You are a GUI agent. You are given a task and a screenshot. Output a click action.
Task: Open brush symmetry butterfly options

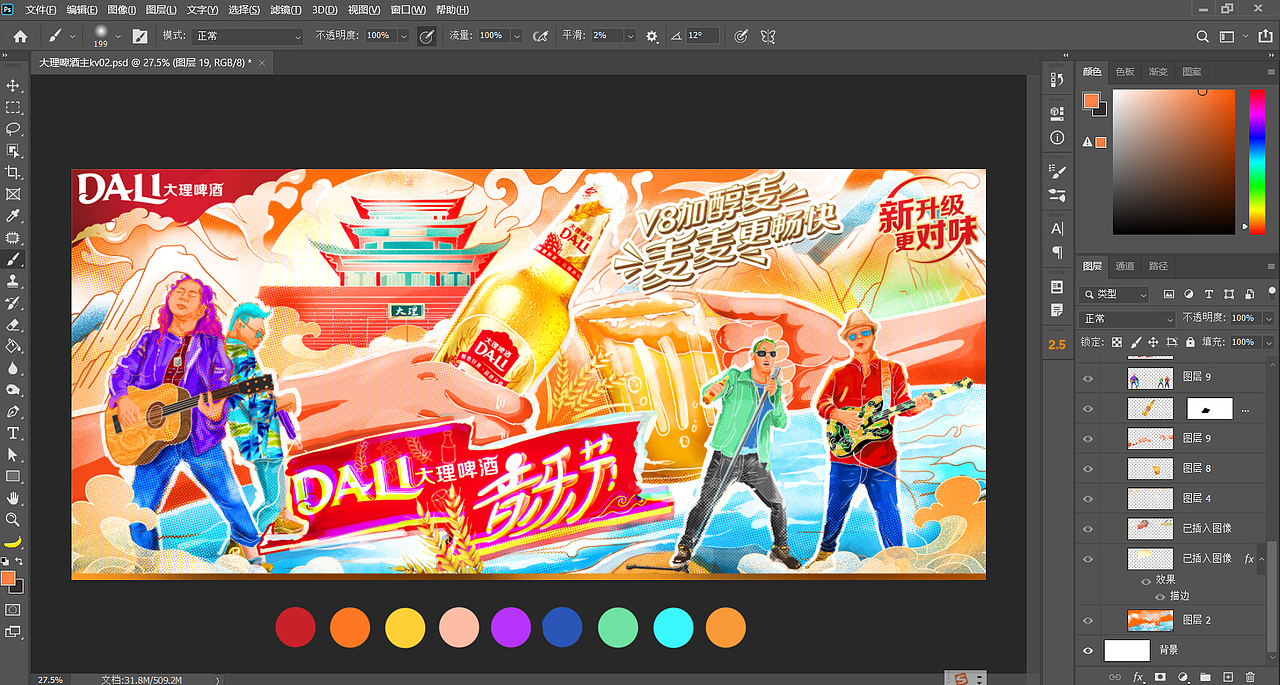pos(768,36)
